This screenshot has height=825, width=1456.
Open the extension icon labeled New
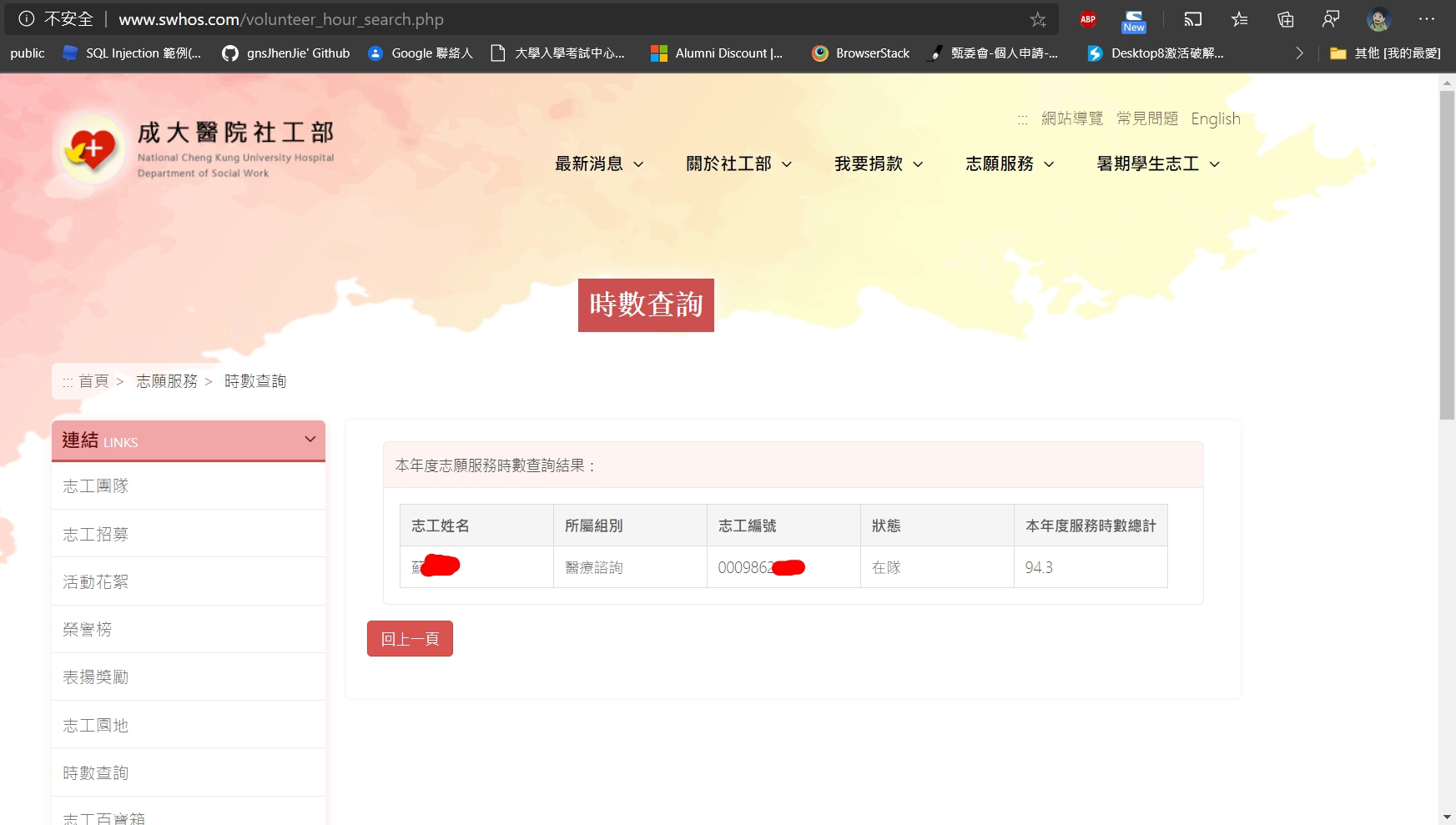(x=1134, y=21)
